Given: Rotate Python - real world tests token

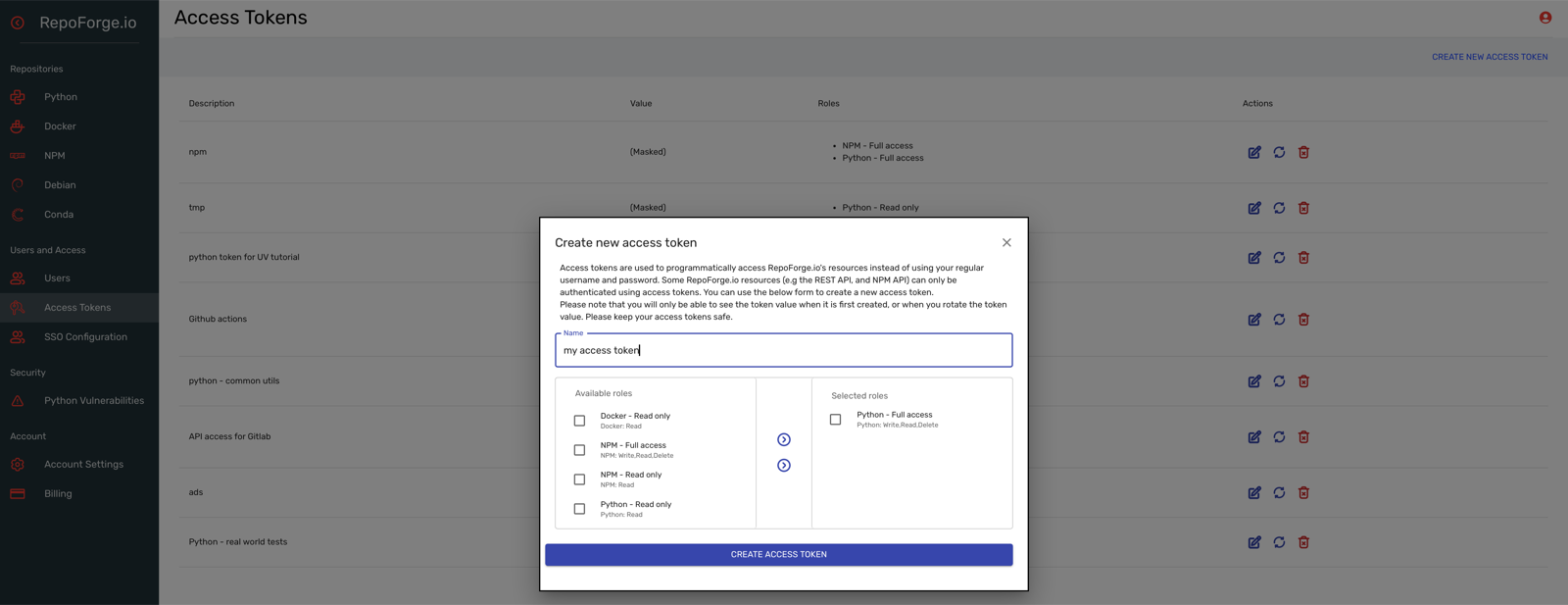Looking at the screenshot, I should (x=1279, y=542).
